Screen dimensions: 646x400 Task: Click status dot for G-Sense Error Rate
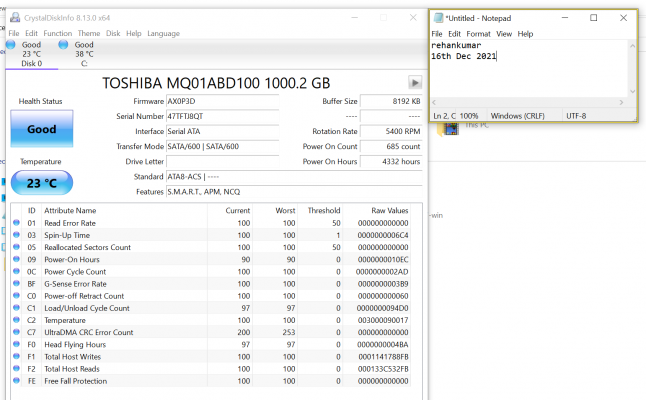[x=16, y=283]
